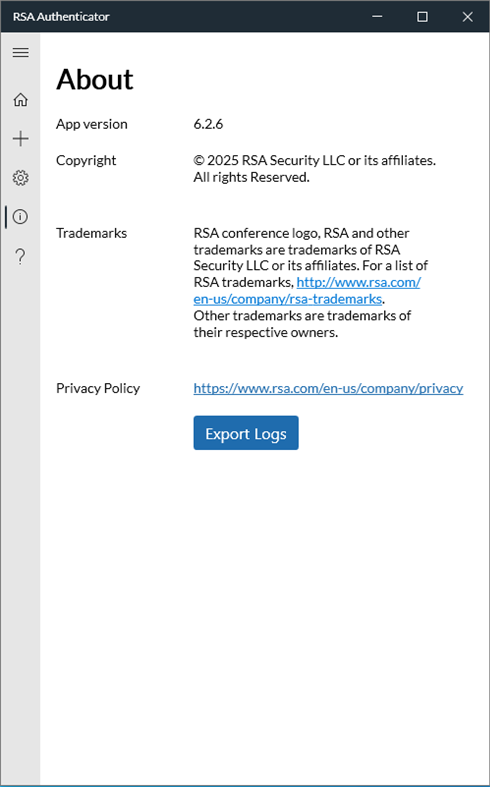Click the plus icon to add credential
490x787 pixels.
point(21,139)
